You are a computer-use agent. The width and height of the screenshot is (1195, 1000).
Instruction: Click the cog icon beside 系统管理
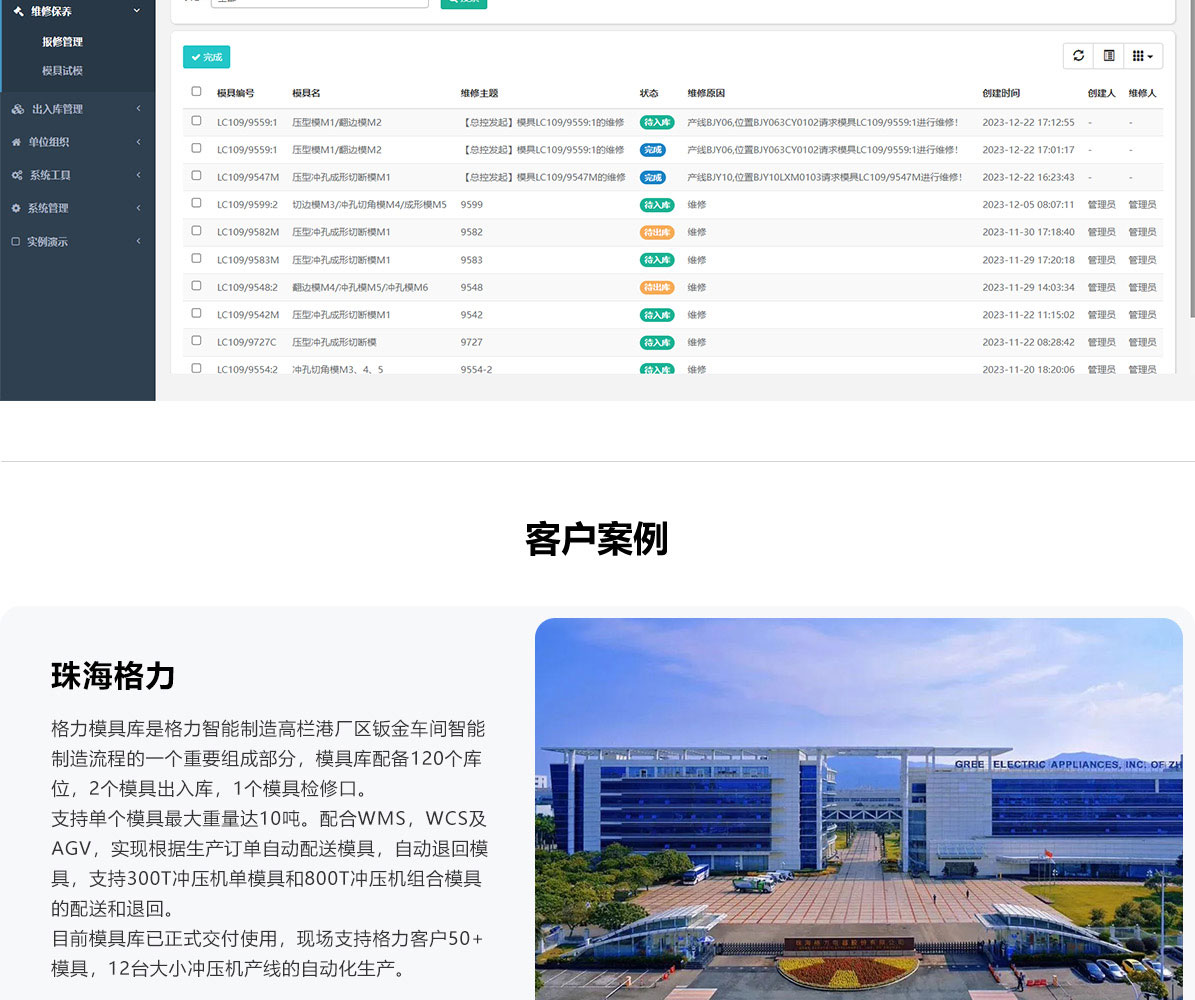pyautogui.click(x=16, y=208)
